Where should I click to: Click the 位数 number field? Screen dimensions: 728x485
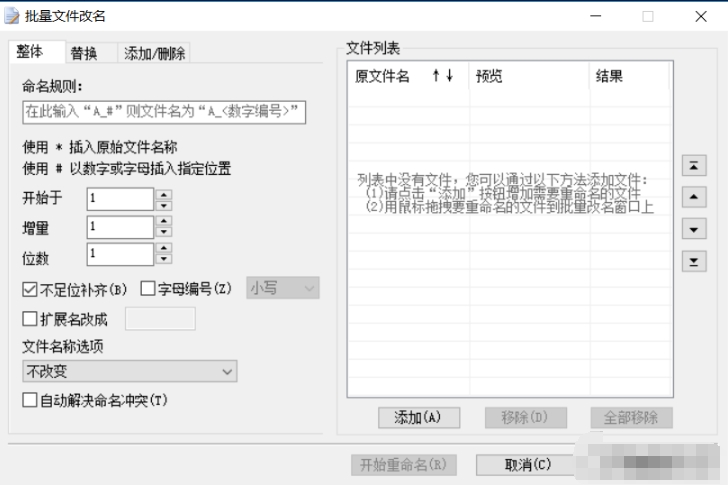click(120, 254)
